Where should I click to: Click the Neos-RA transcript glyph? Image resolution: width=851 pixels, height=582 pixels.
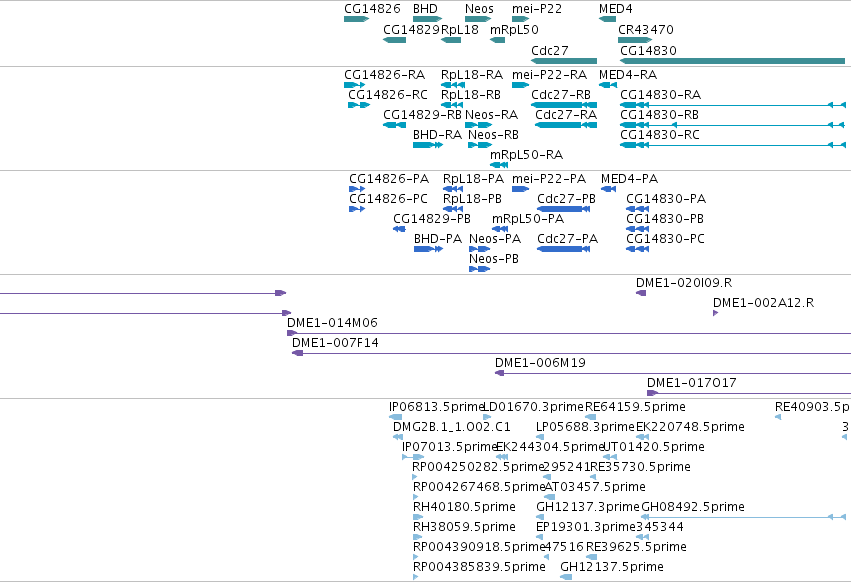click(479, 125)
